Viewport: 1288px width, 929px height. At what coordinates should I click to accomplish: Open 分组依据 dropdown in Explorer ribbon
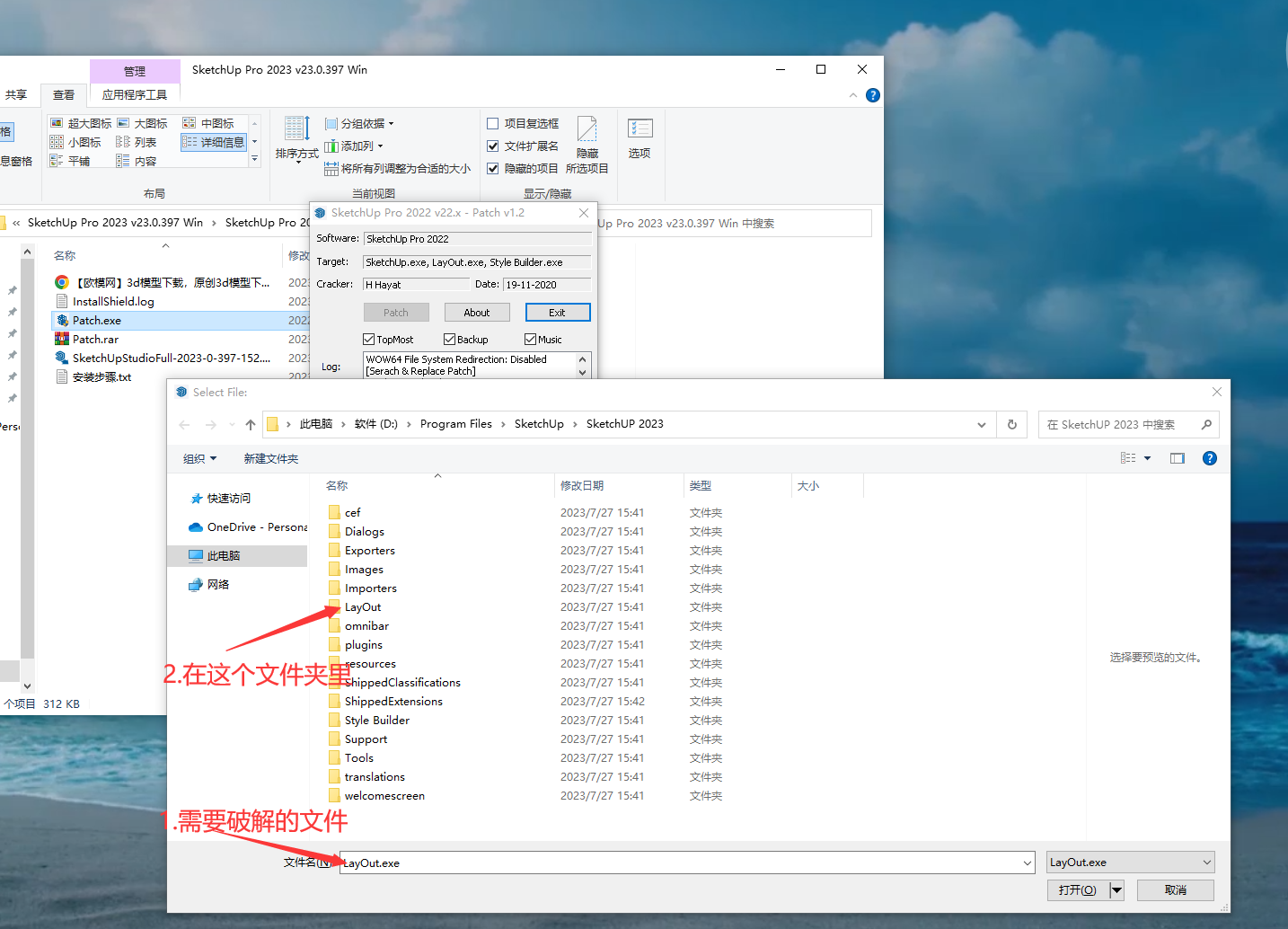click(359, 123)
